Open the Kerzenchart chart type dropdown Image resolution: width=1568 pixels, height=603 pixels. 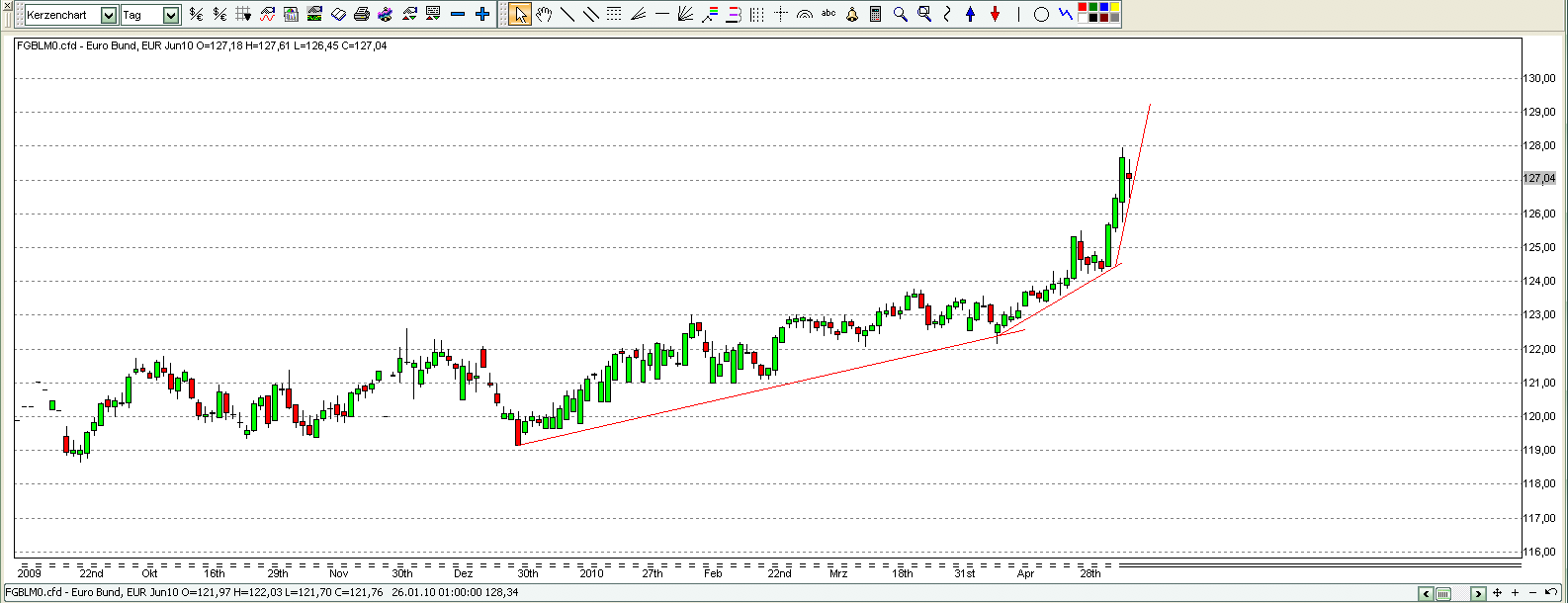click(x=109, y=15)
